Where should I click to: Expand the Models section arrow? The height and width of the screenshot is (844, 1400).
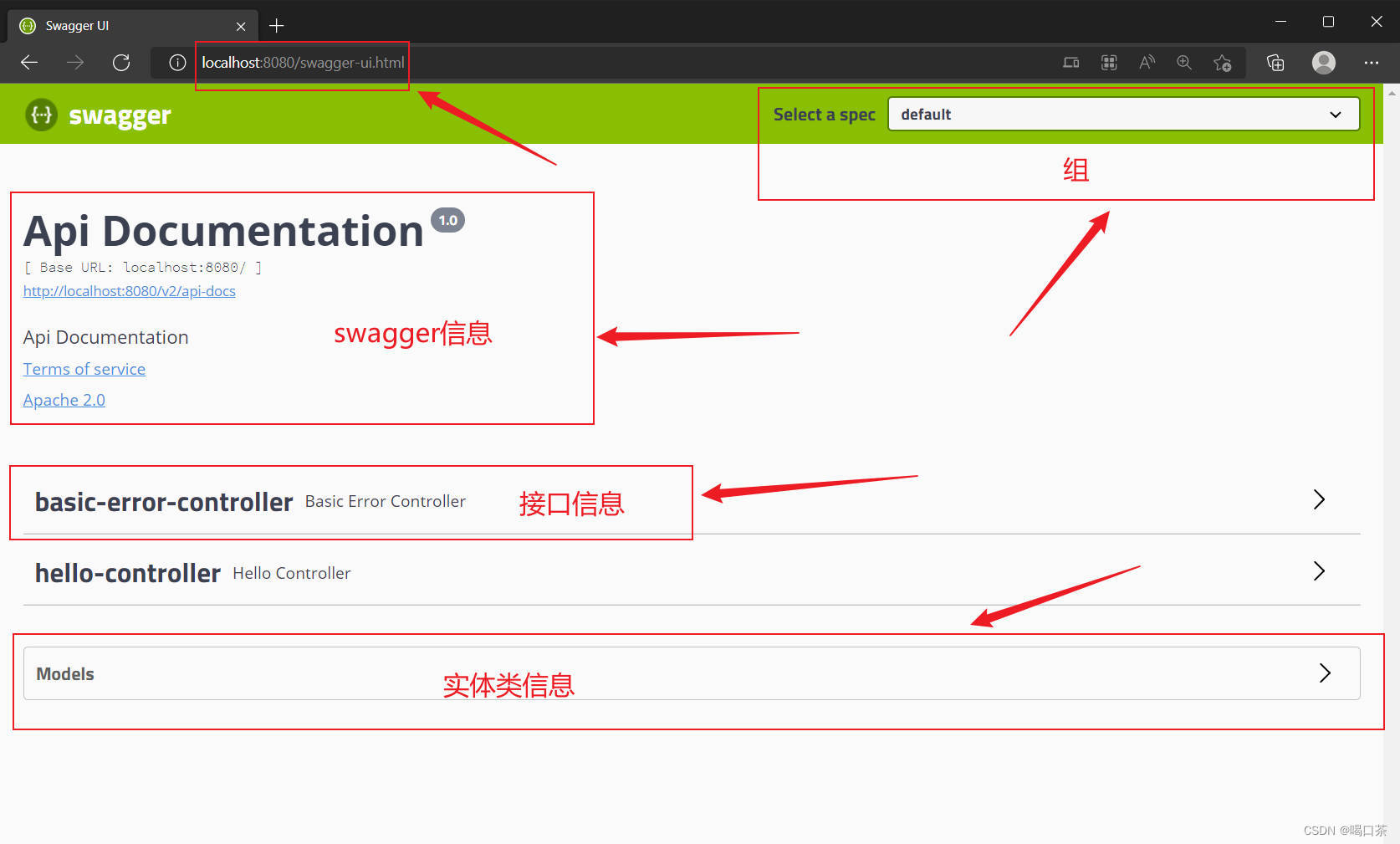[x=1325, y=673]
